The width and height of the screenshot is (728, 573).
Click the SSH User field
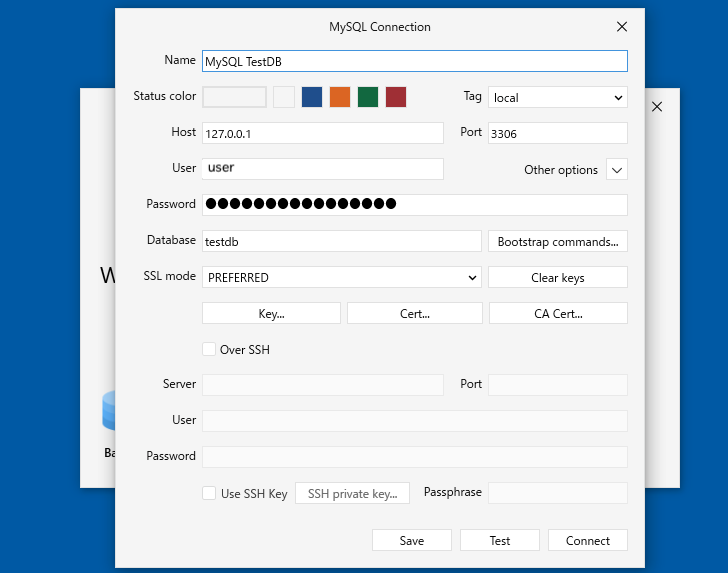point(415,421)
